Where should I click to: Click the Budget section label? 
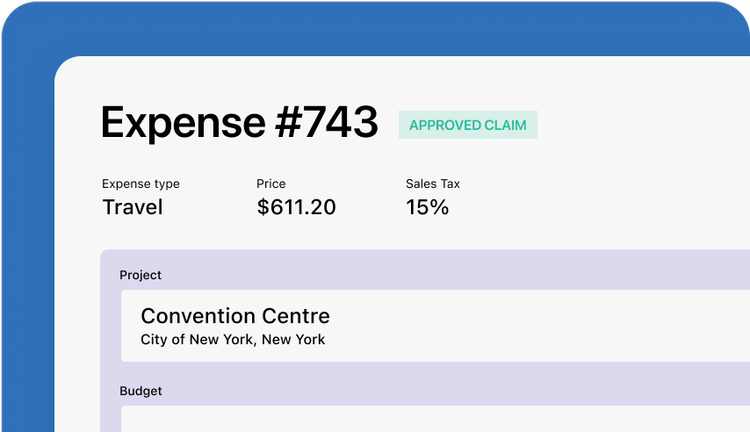pyautogui.click(x=140, y=391)
